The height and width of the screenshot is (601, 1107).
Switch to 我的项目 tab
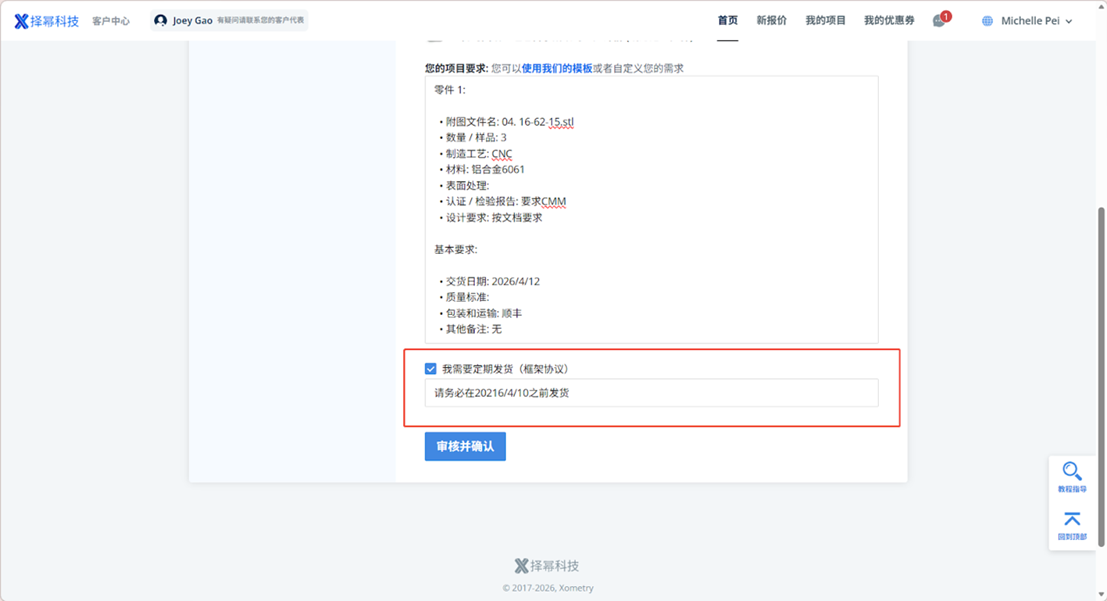[825, 21]
